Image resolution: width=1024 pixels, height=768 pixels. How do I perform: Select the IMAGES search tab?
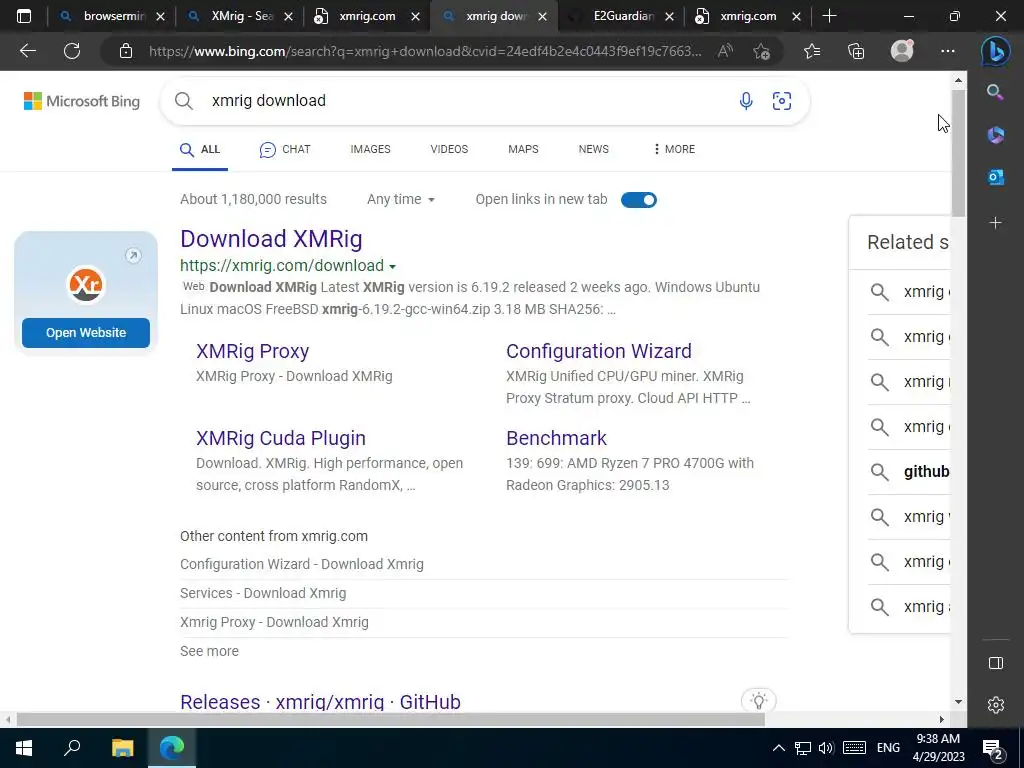(370, 149)
